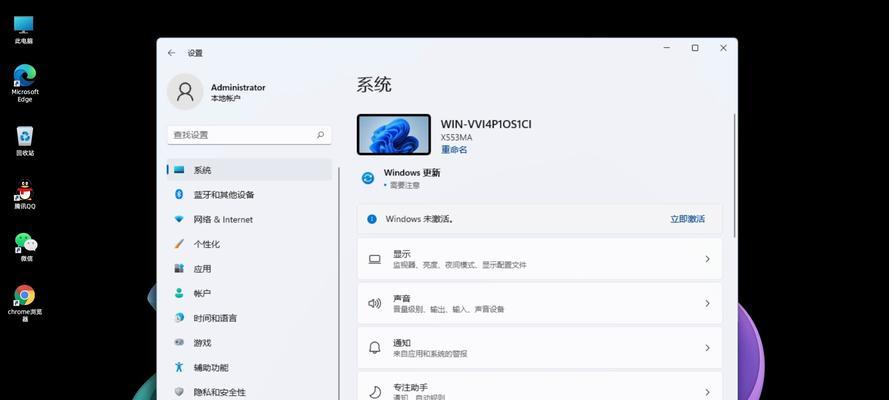Click the time and language globe icon
The width and height of the screenshot is (889, 400).
[x=179, y=318]
